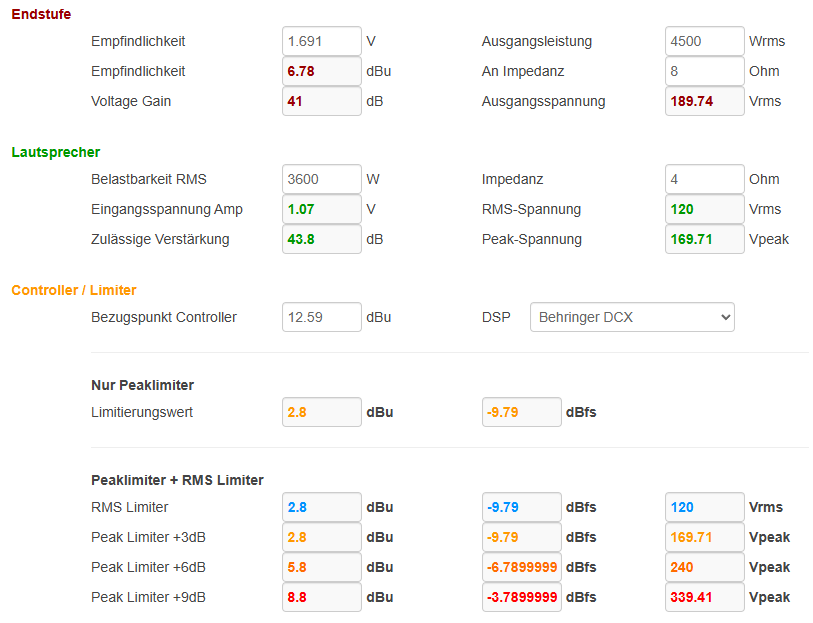This screenshot has width=813, height=623.
Task: Select the Eingangsspannung Amp field
Action: (321, 209)
